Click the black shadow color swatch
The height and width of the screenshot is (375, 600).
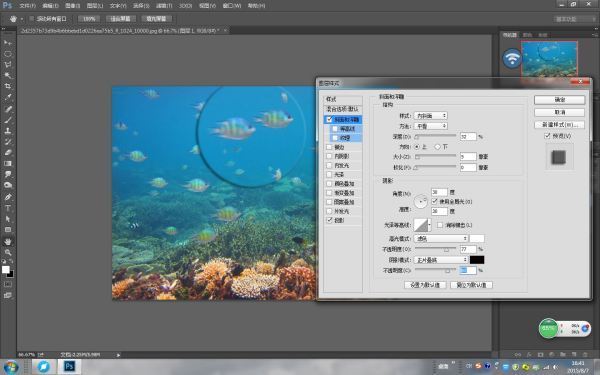coord(477,260)
